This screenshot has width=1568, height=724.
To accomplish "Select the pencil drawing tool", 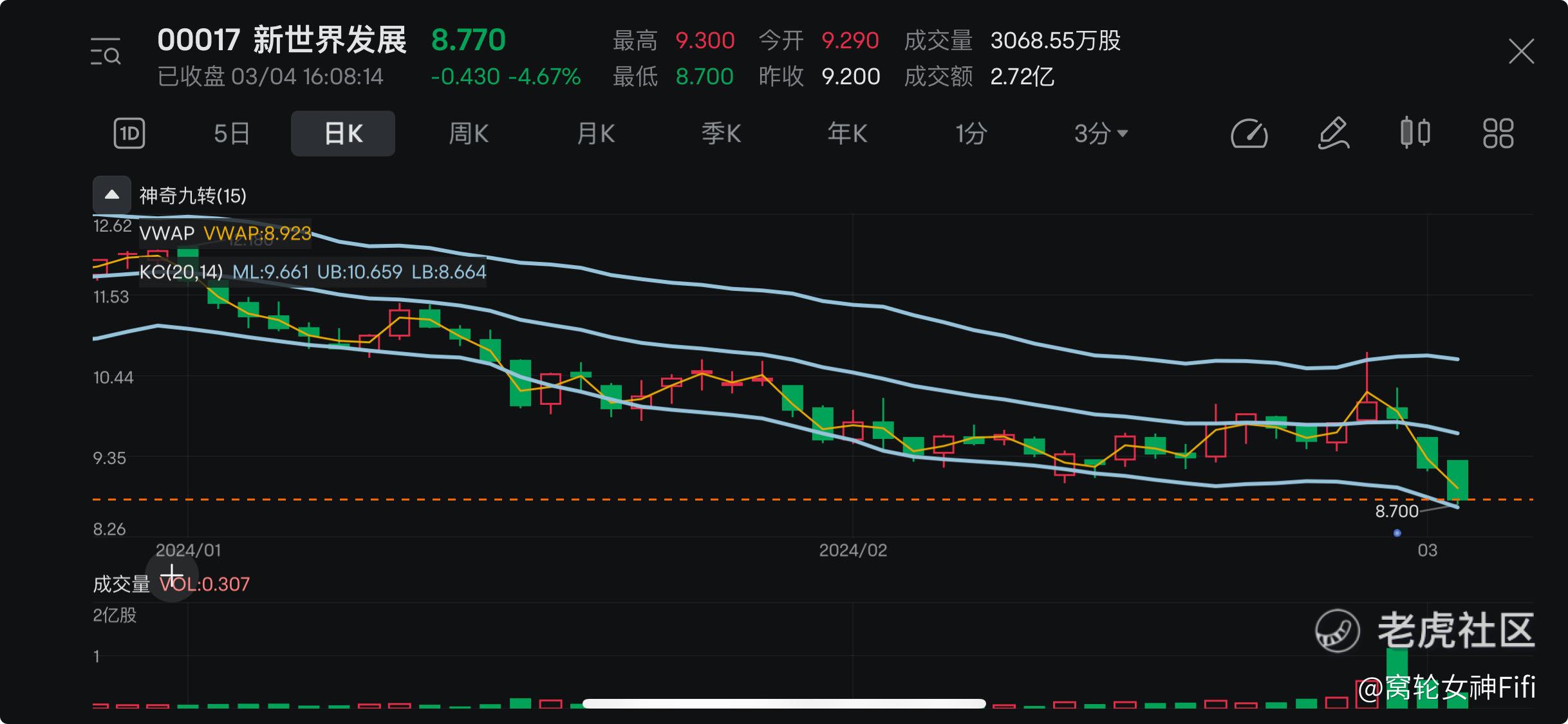I will tap(1332, 134).
